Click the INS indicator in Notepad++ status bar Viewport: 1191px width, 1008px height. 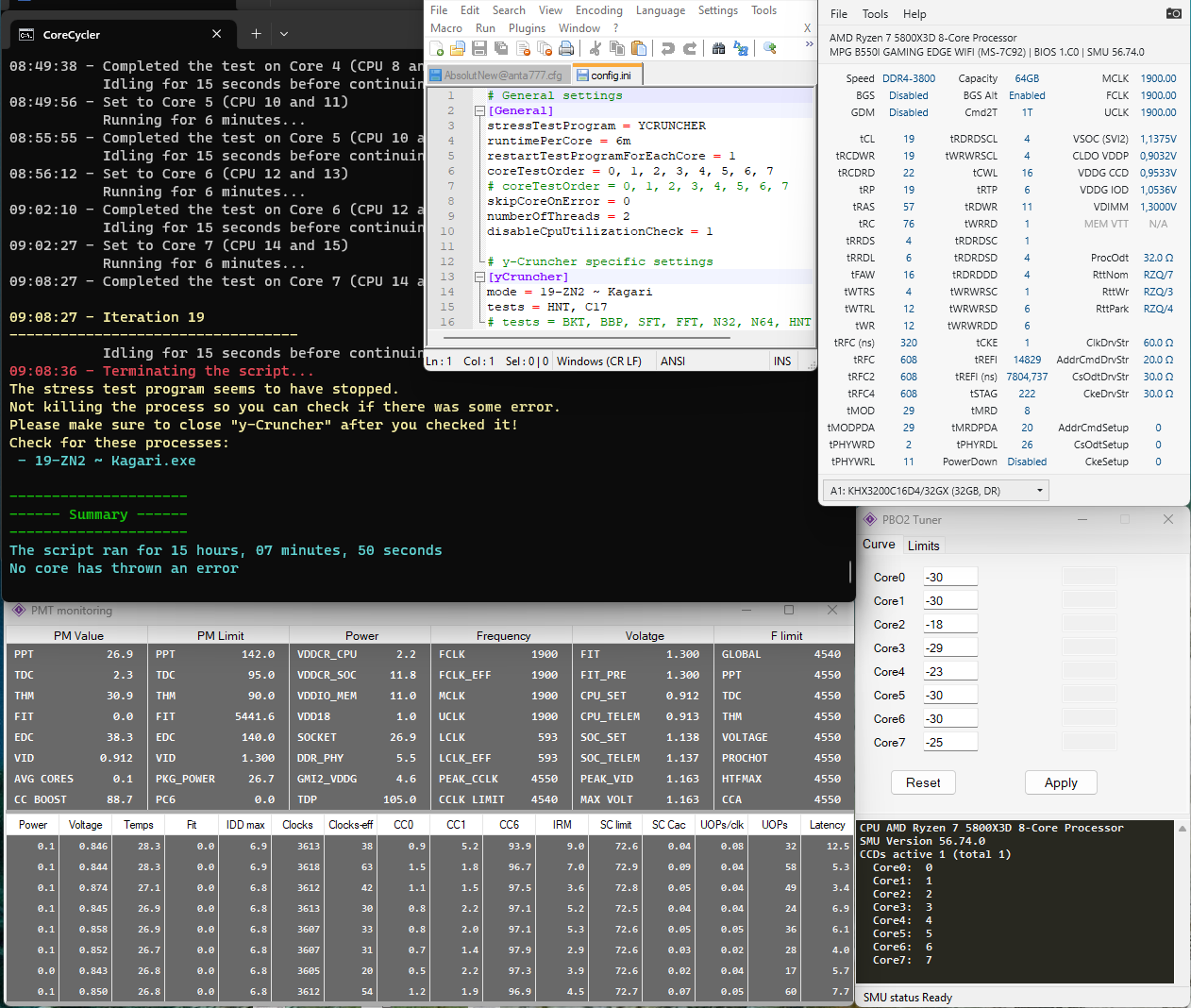[782, 361]
